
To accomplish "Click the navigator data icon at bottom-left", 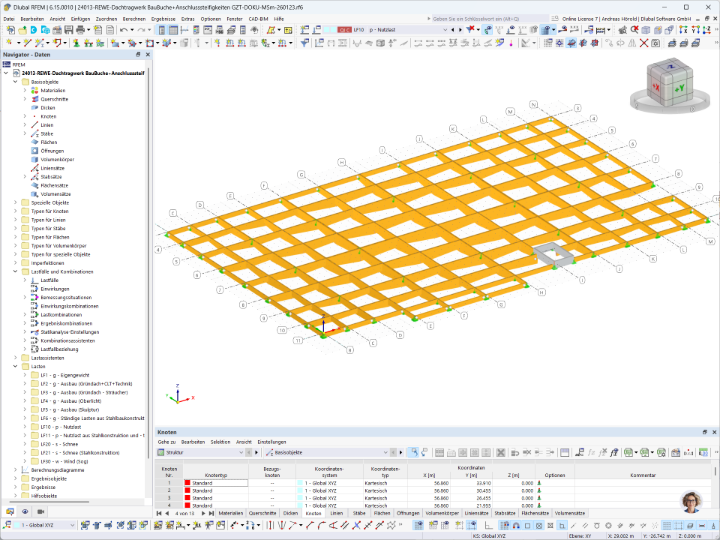I will click(x=10, y=512).
